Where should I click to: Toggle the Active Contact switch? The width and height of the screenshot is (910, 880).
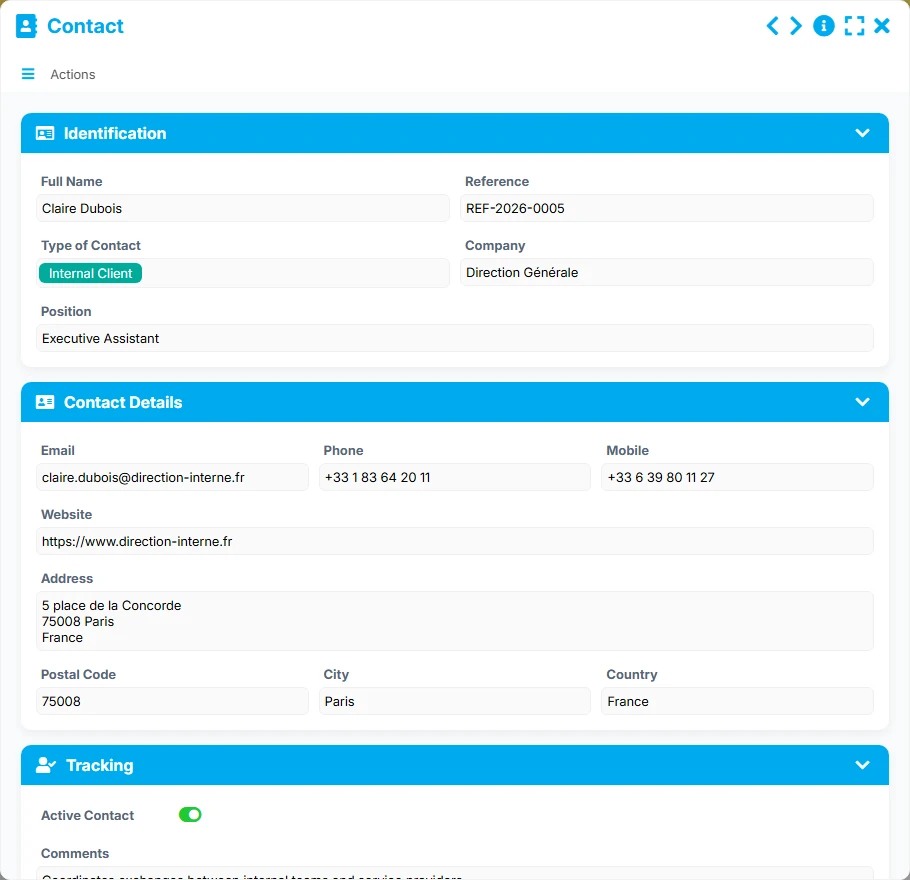190,815
